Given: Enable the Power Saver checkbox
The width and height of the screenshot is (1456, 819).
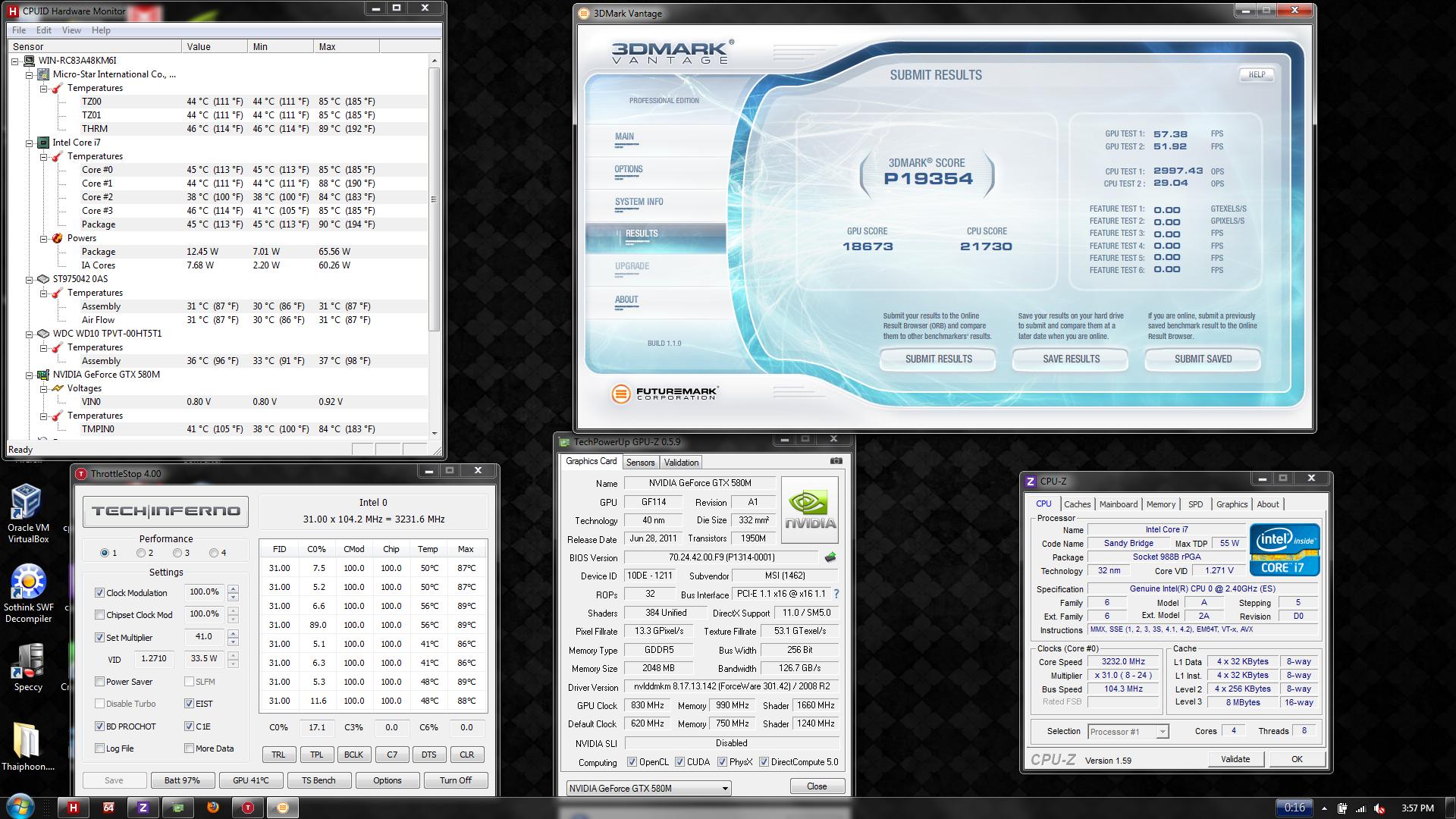Looking at the screenshot, I should [99, 682].
